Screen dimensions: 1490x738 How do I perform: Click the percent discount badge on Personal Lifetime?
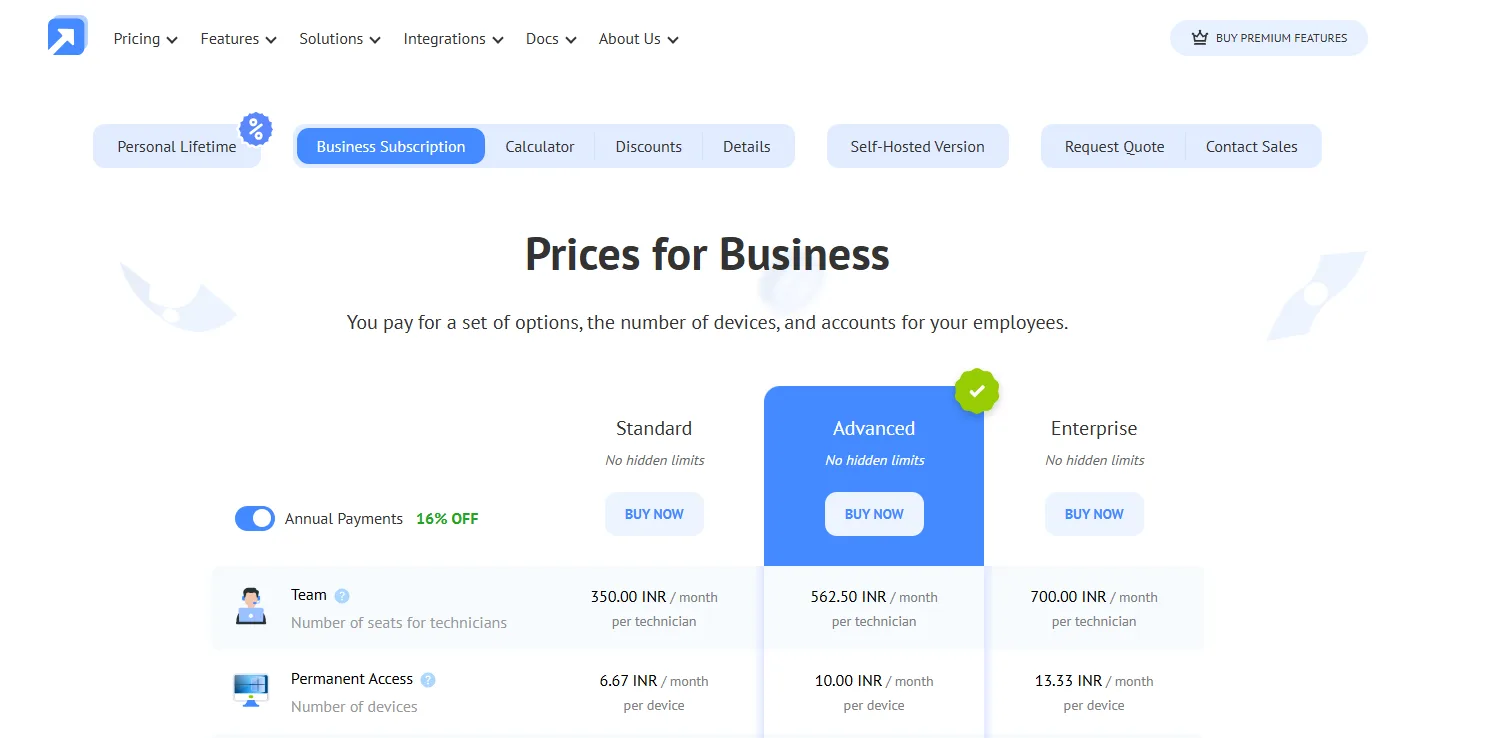(255, 129)
